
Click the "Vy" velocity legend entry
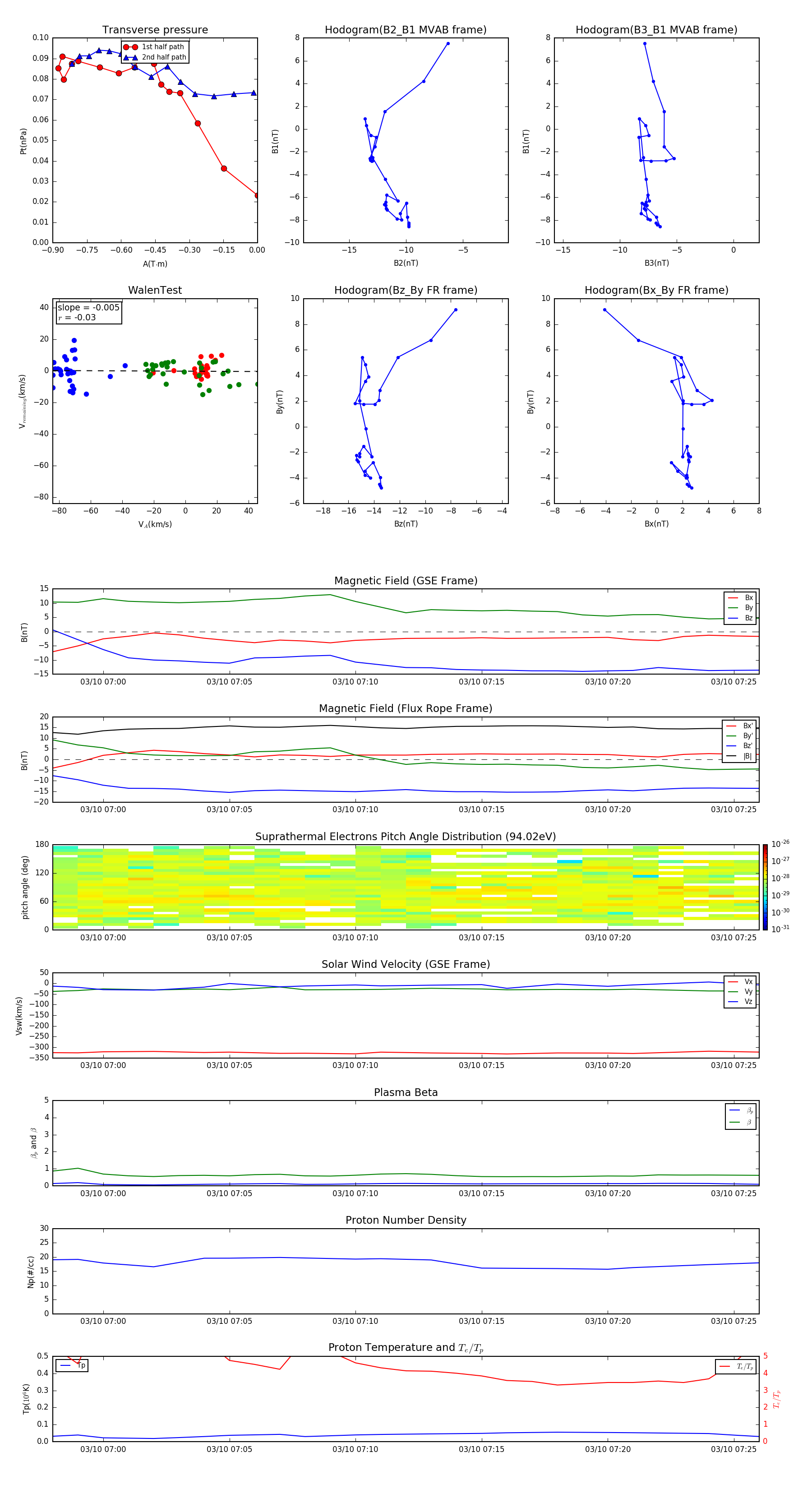point(740,991)
